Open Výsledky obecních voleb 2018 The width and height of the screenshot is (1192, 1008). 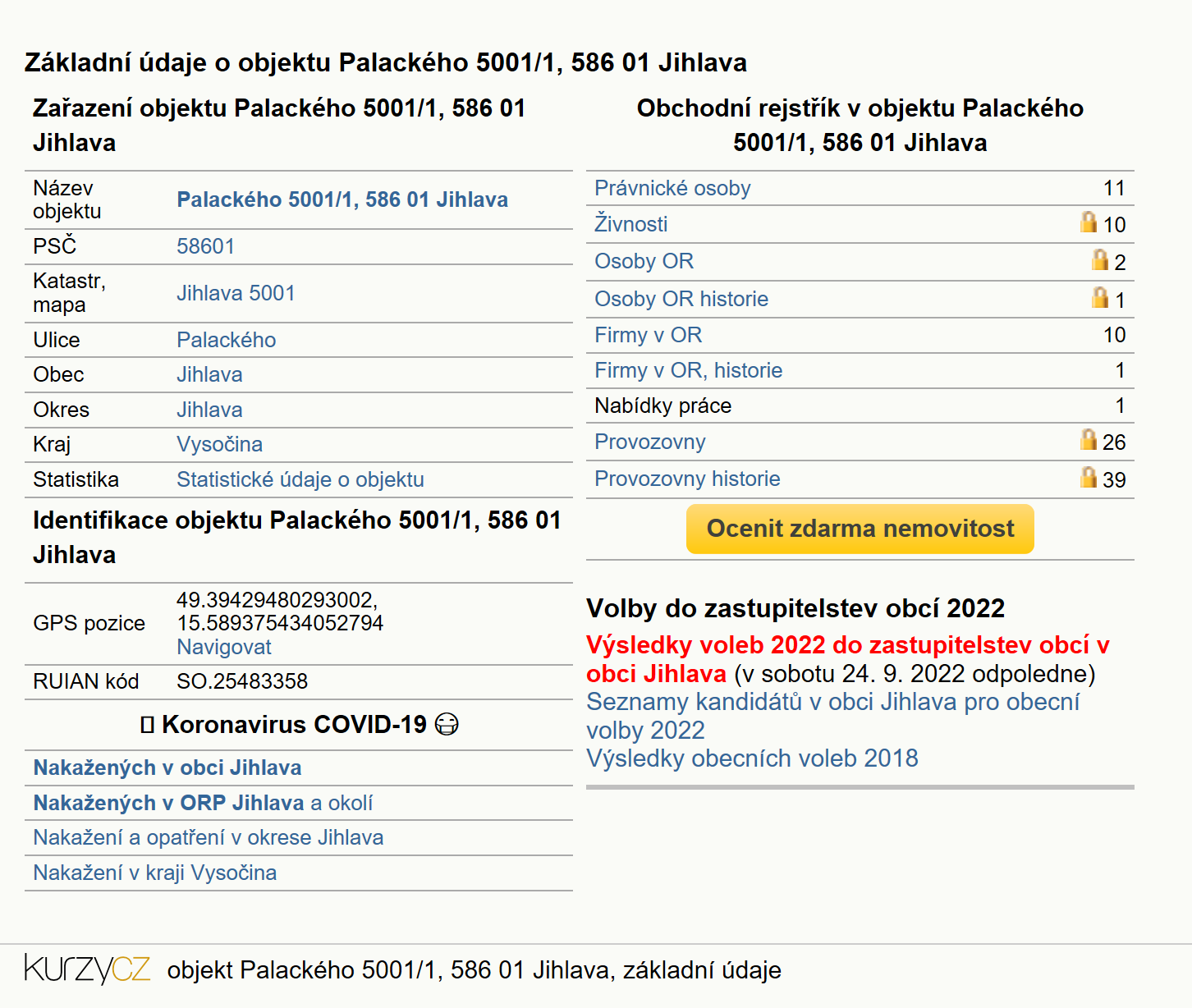coord(752,758)
